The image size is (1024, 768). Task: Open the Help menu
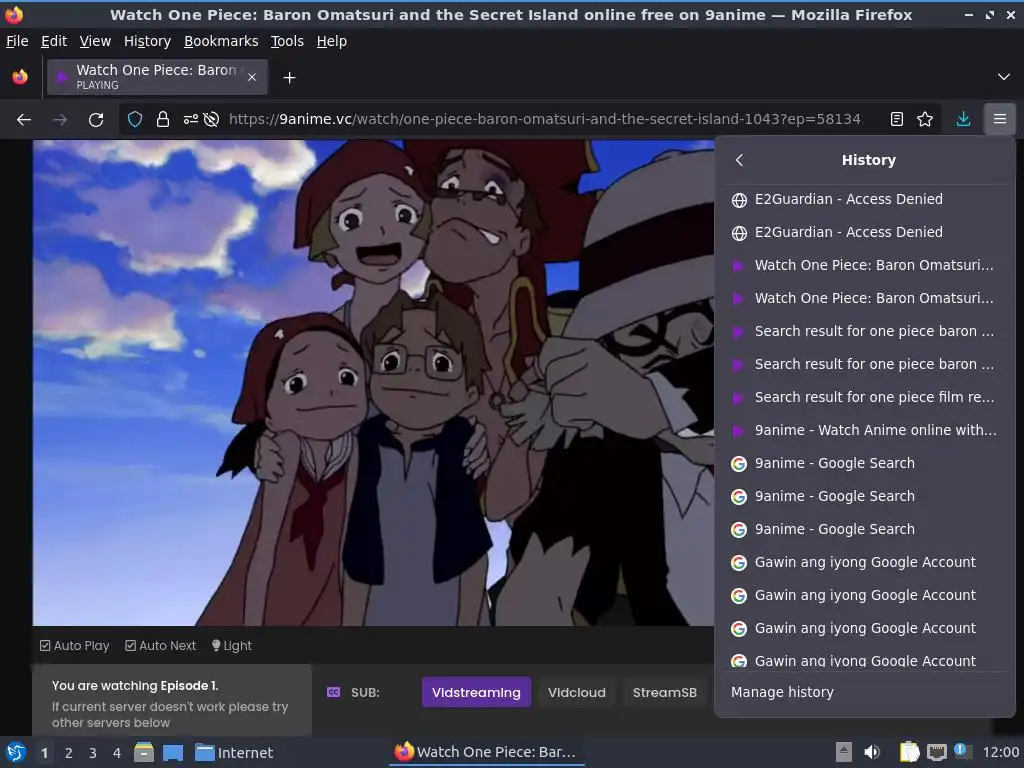(332, 41)
